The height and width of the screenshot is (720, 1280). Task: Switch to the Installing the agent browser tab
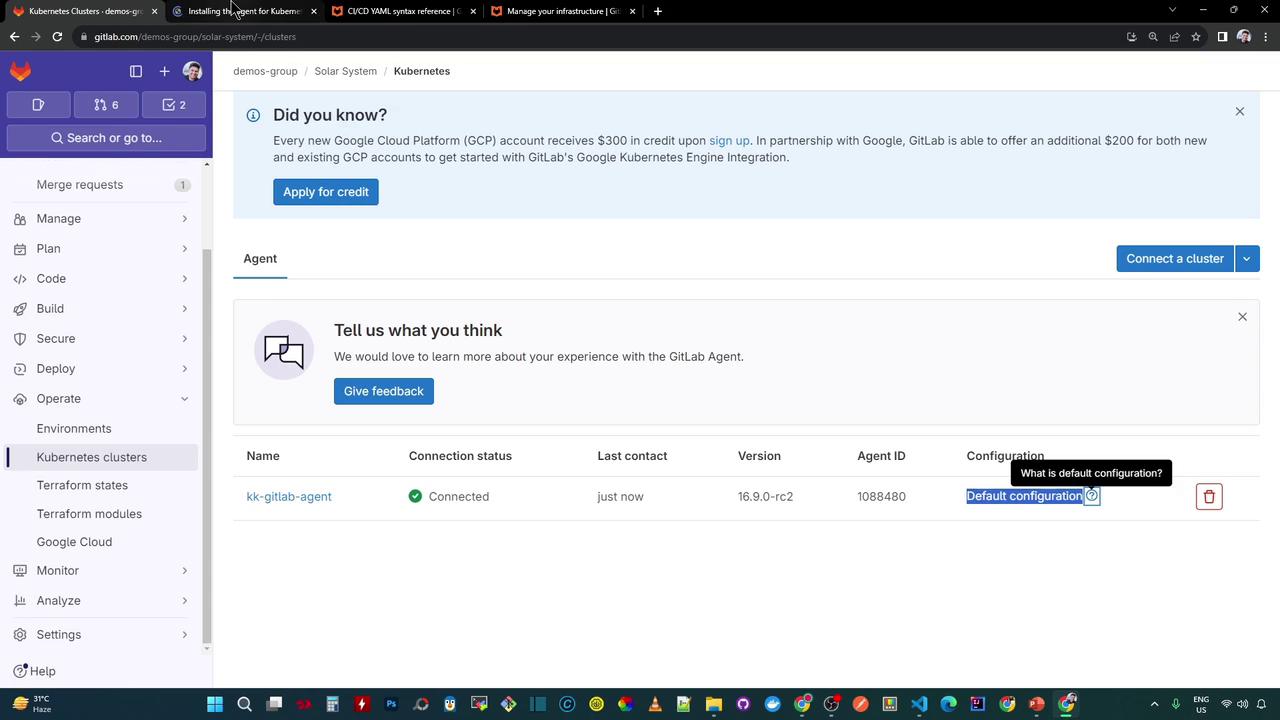(244, 11)
